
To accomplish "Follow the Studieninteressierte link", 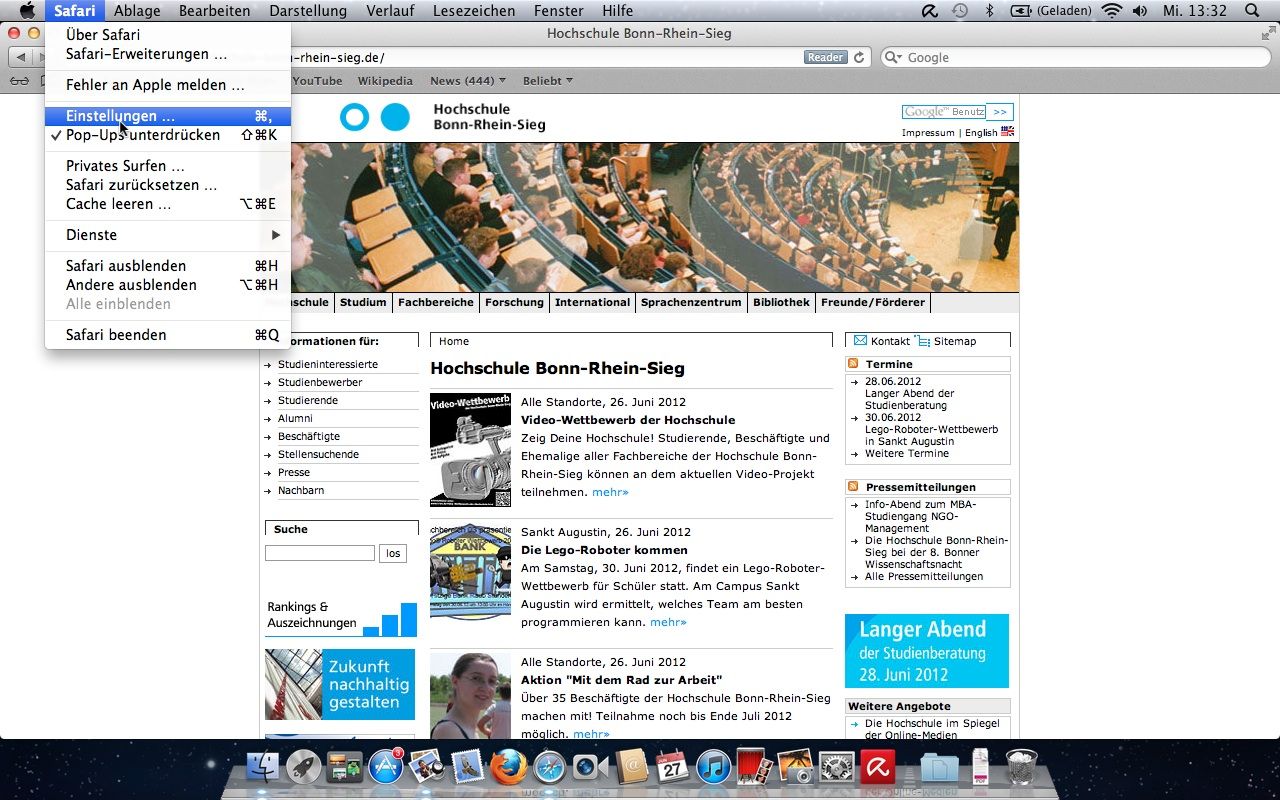I will point(328,365).
